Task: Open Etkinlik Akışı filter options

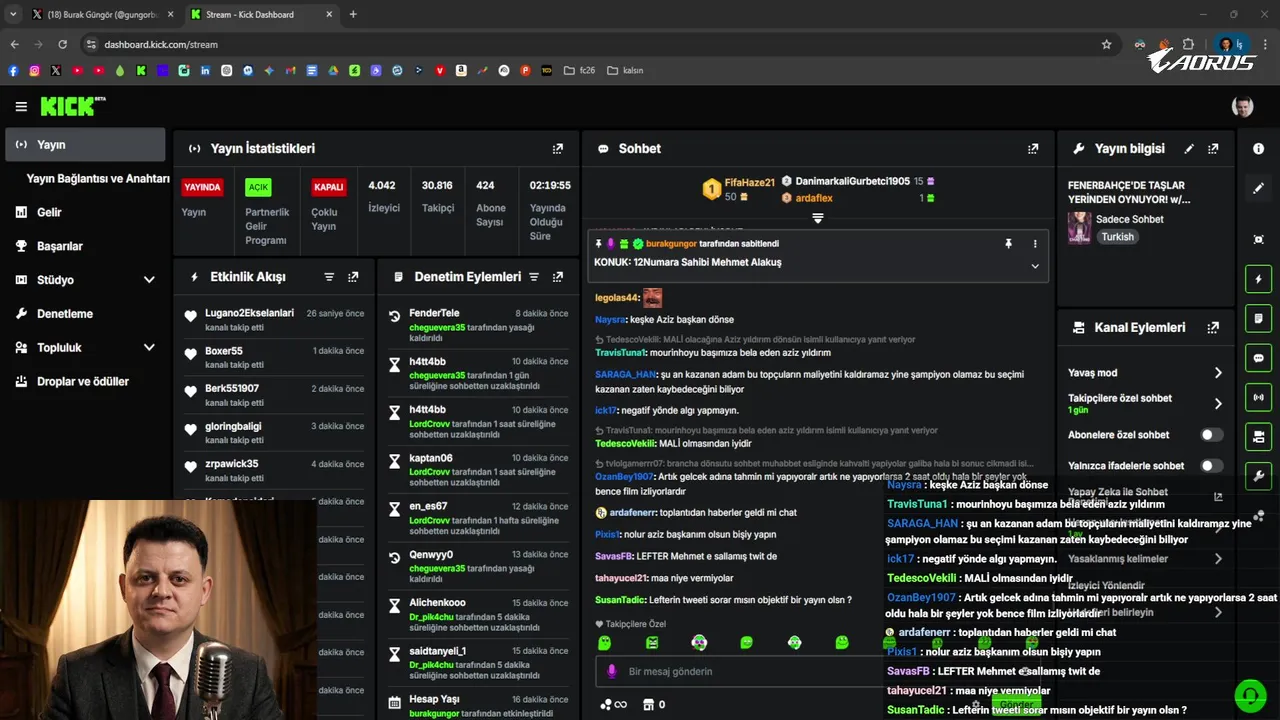Action: 329,277
